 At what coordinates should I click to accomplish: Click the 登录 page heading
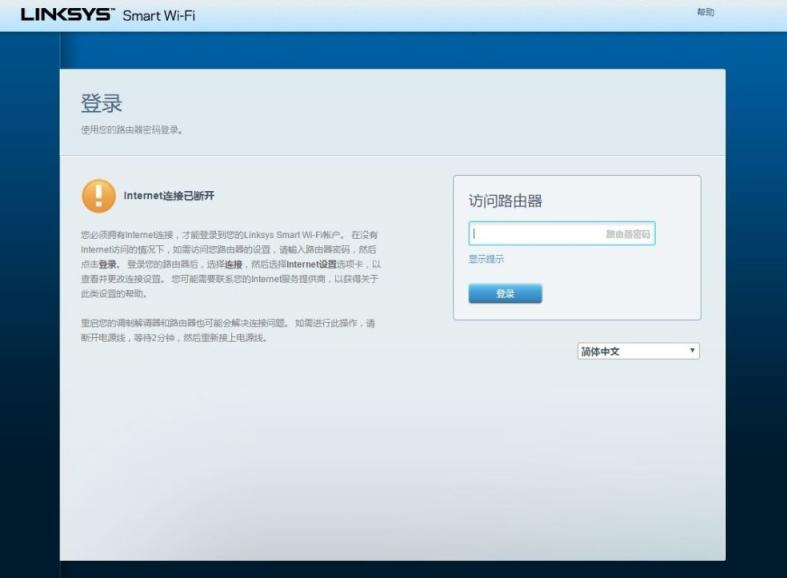click(101, 103)
